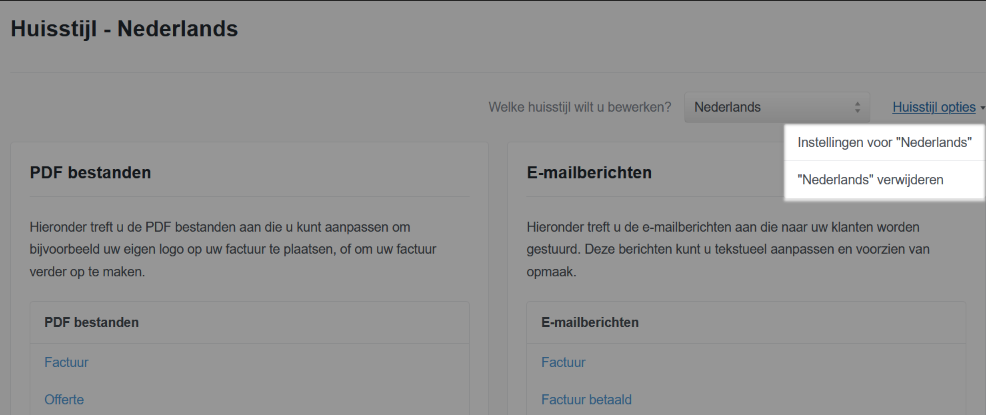Click the large E-mailberichten panel title

pyautogui.click(x=588, y=172)
